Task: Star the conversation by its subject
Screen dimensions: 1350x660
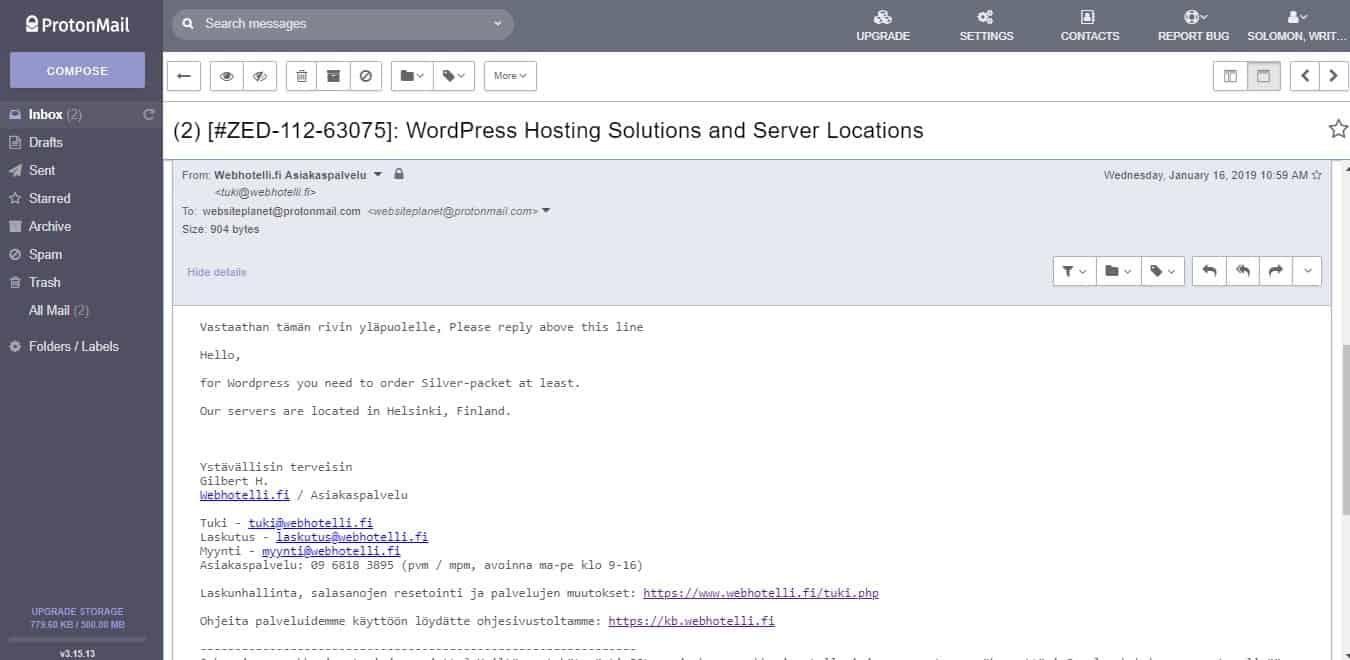Action: [x=1338, y=129]
